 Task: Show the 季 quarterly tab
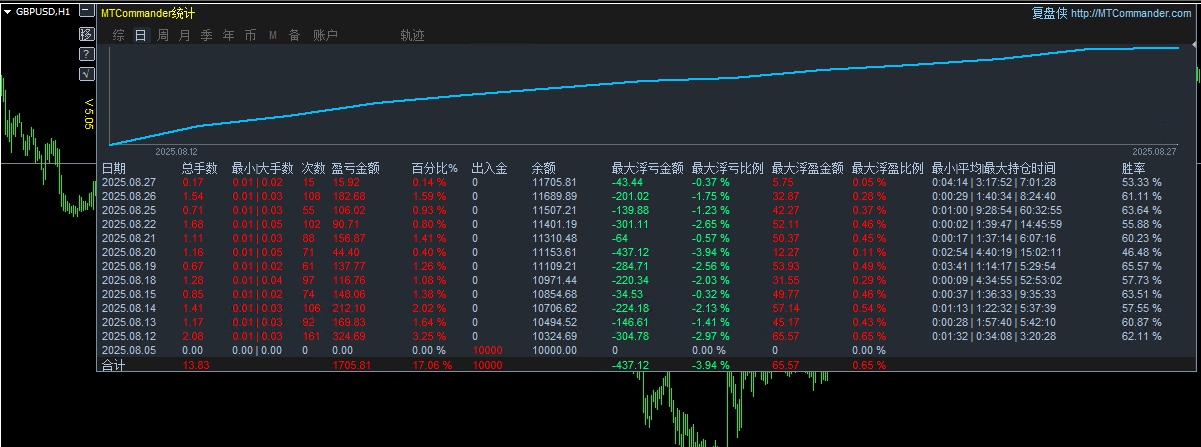click(206, 35)
